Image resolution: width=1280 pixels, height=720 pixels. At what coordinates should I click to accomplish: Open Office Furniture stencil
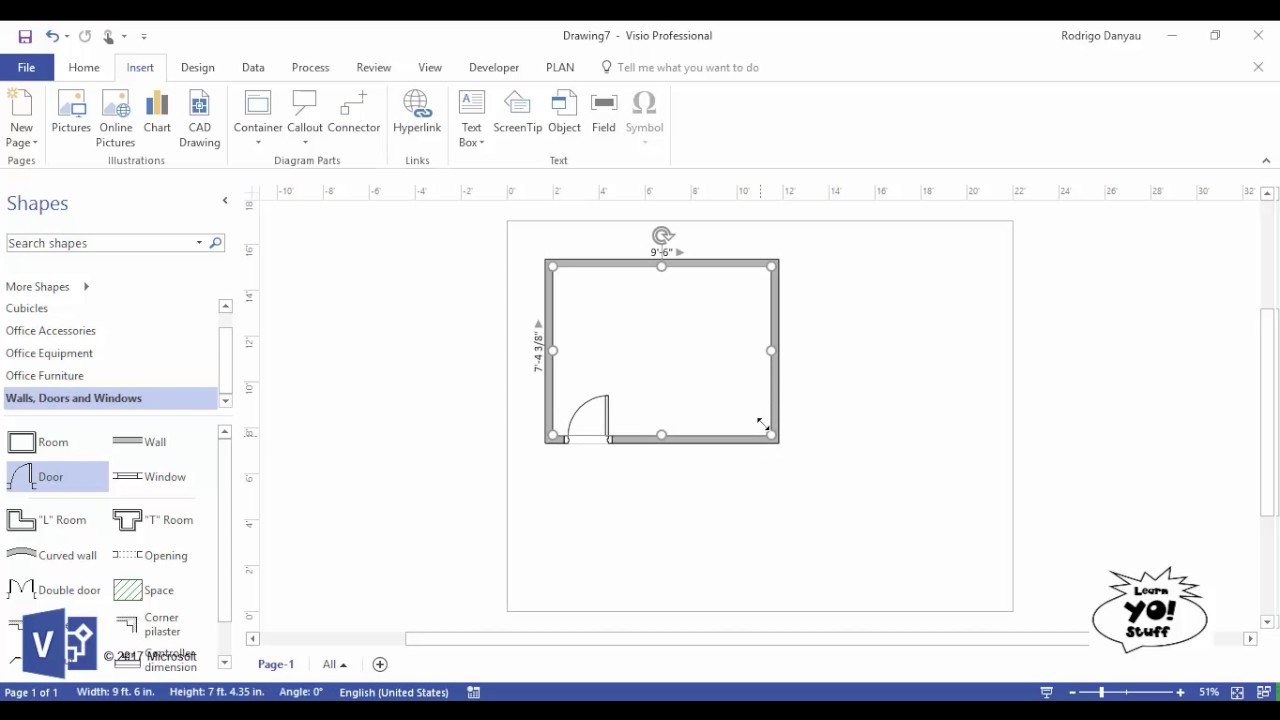(45, 376)
